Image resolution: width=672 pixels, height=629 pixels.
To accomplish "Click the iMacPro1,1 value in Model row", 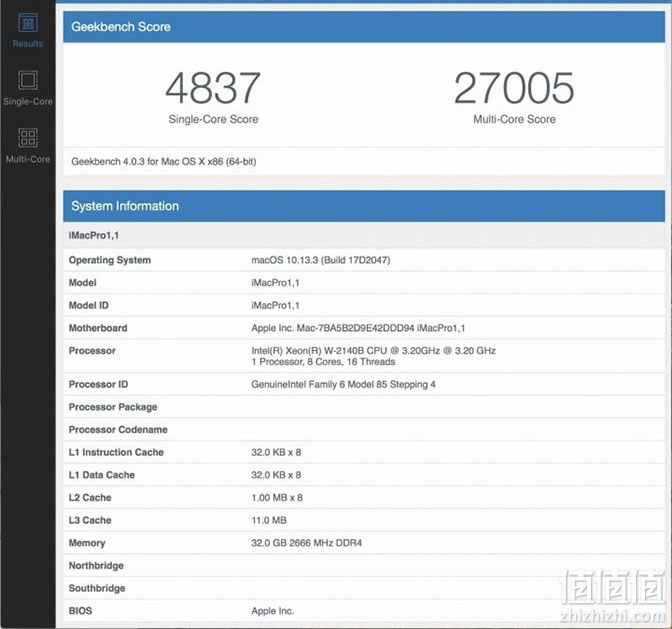I will [275, 283].
